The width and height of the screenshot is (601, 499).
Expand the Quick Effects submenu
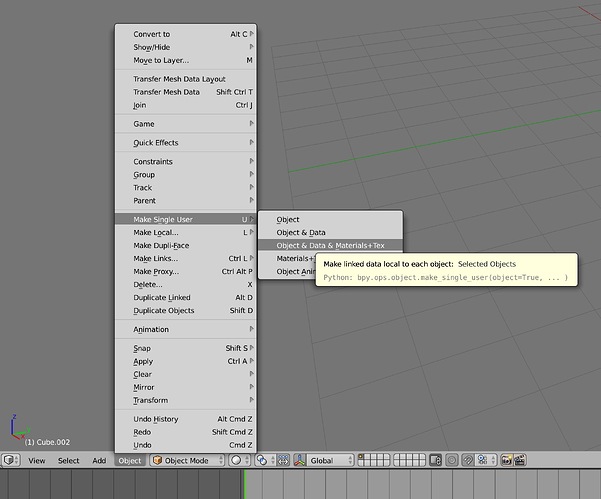[x=186, y=142]
